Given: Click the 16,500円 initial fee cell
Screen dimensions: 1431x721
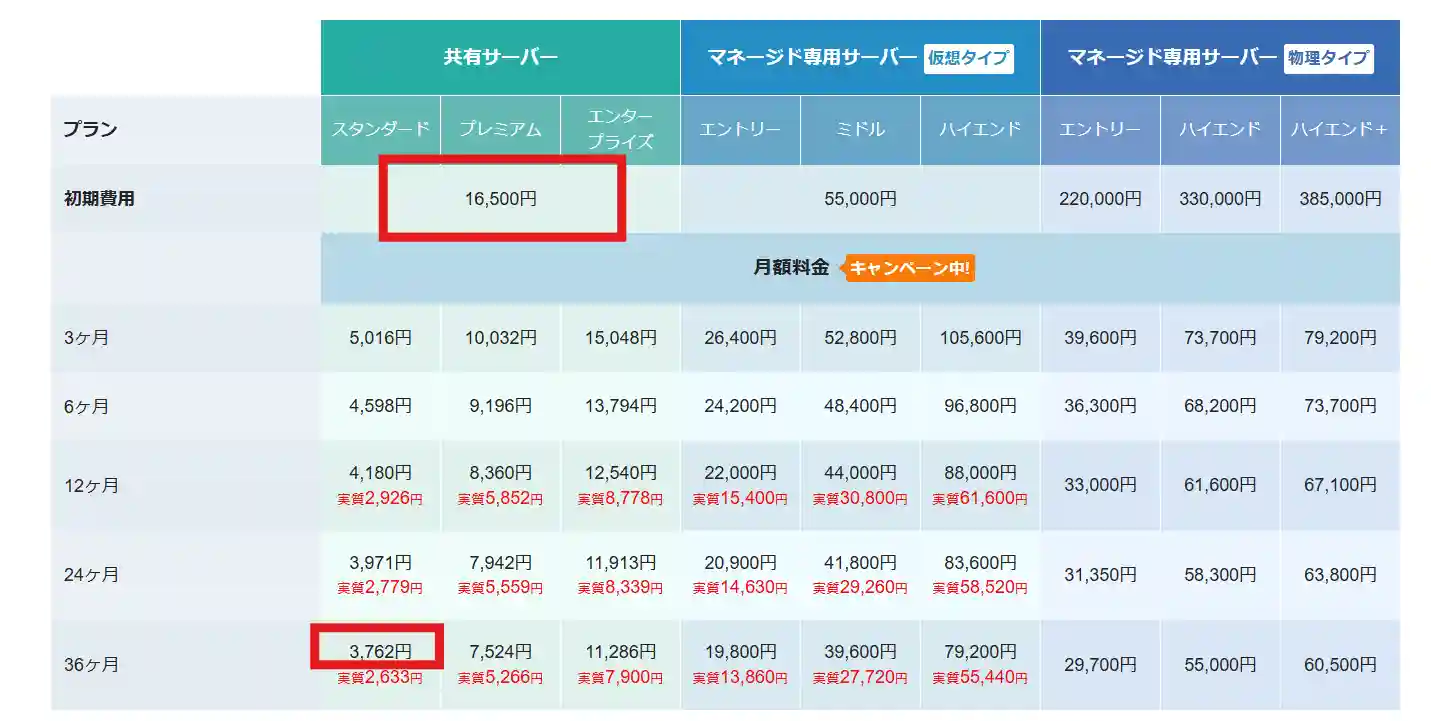Looking at the screenshot, I should tap(500, 199).
